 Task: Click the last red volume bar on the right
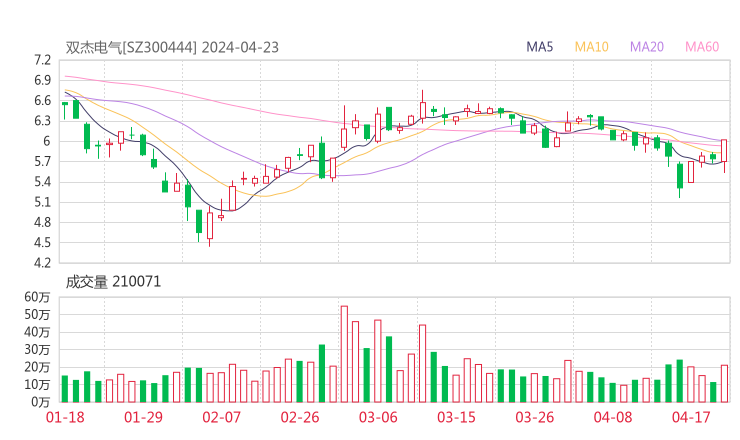pos(724,384)
